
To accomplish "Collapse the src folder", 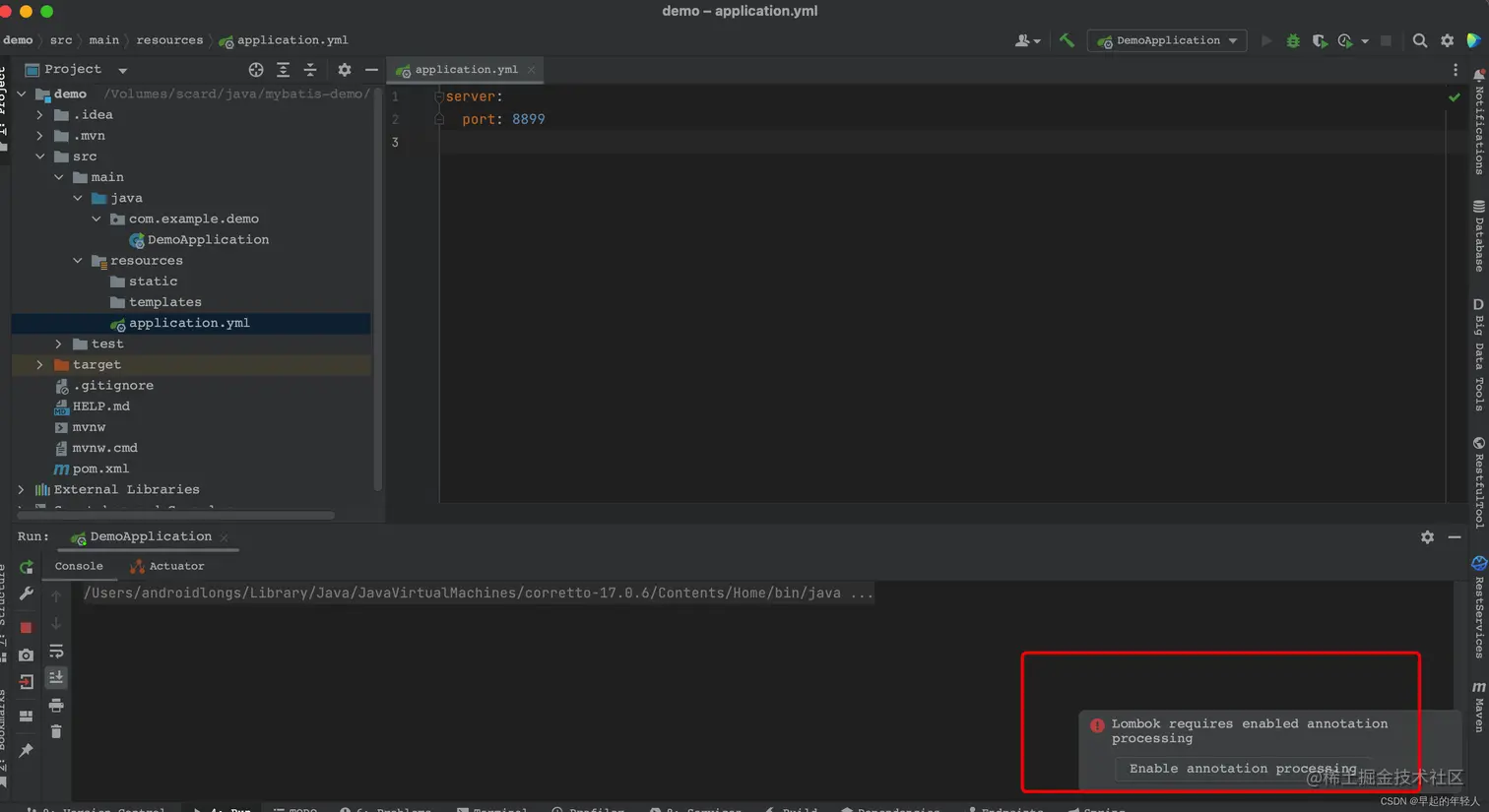I will (x=40, y=156).
